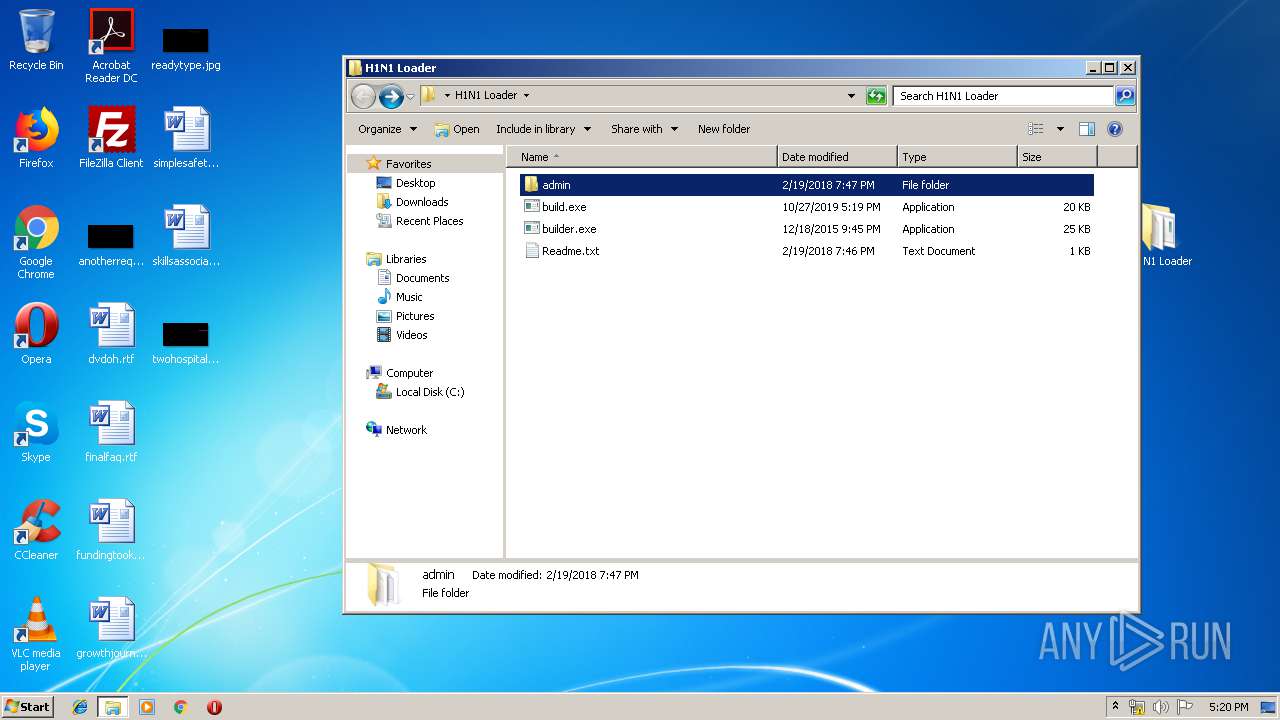Open Opera desktop shortcut
The image size is (1280, 720).
coord(36,334)
